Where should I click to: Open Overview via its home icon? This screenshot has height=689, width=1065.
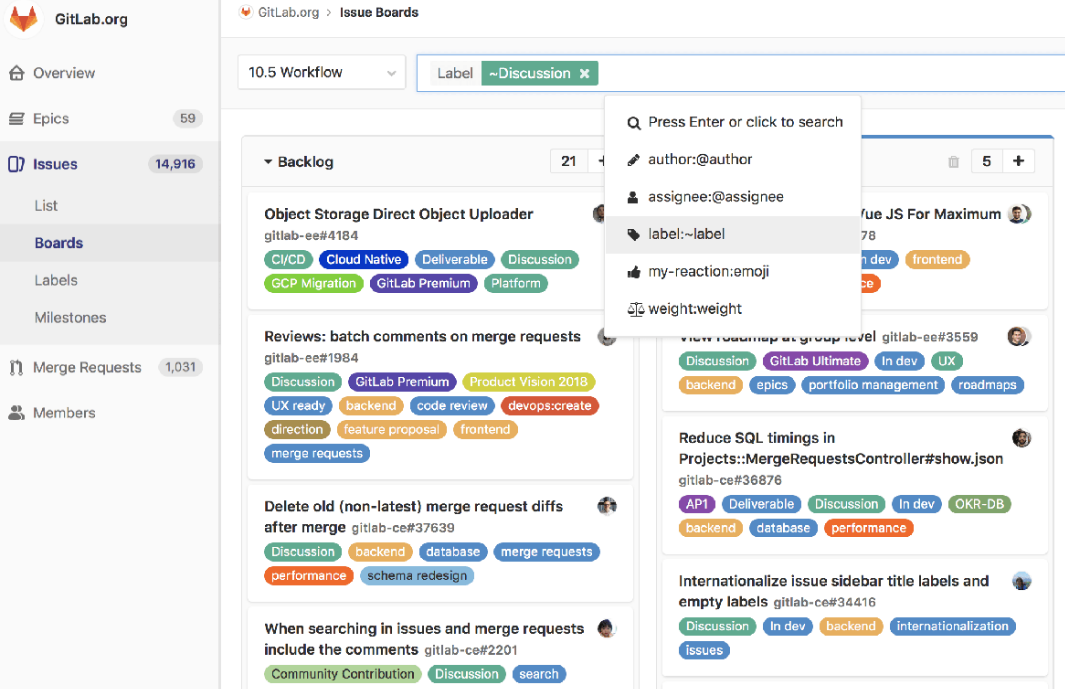coord(16,73)
